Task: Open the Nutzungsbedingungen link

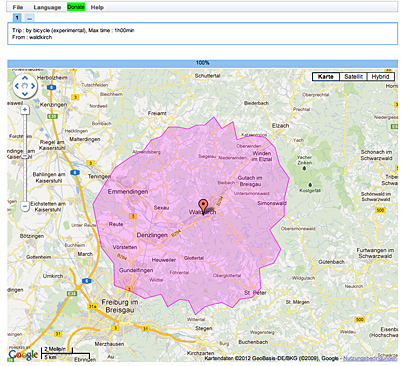Action: (370, 358)
